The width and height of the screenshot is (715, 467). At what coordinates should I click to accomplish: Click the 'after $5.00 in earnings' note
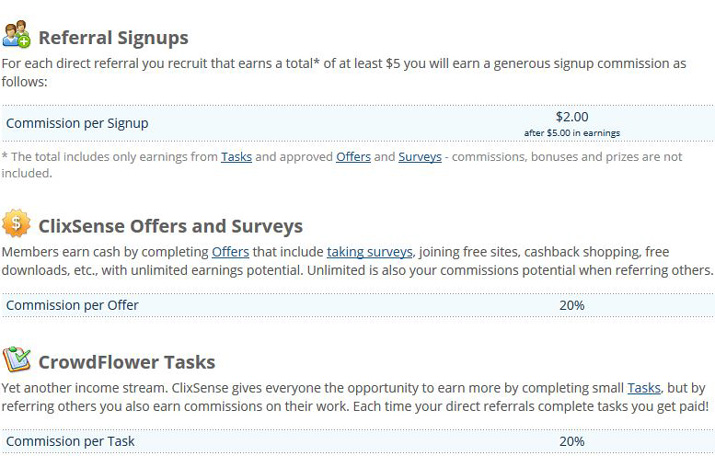pyautogui.click(x=572, y=133)
